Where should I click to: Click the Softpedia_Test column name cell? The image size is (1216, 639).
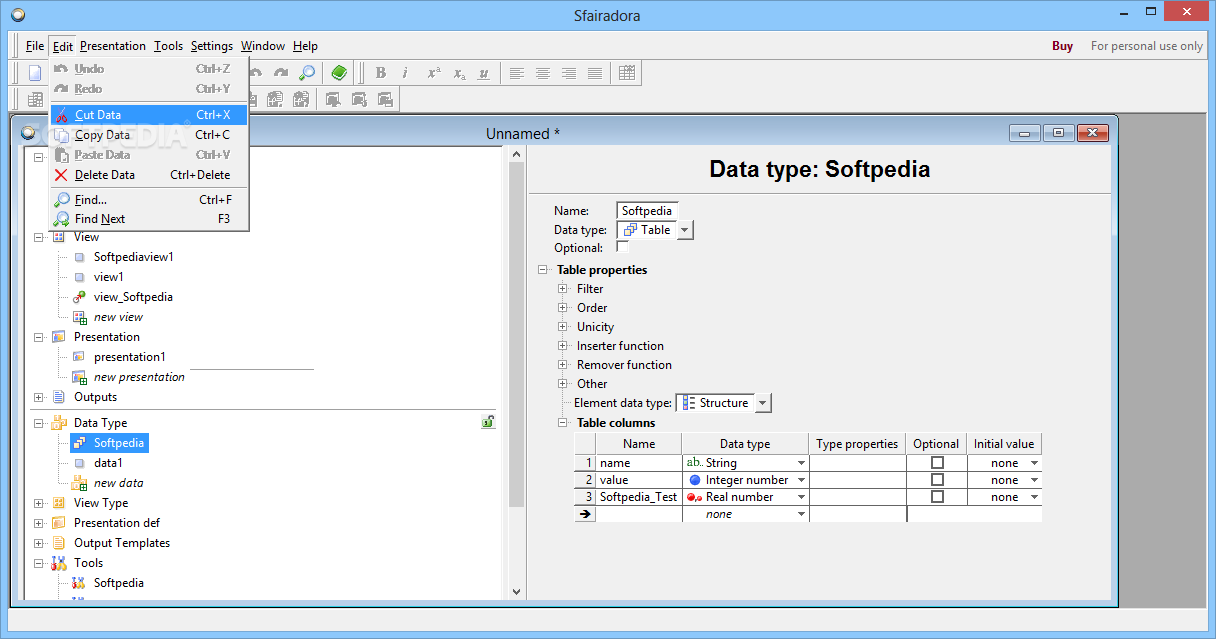point(638,497)
